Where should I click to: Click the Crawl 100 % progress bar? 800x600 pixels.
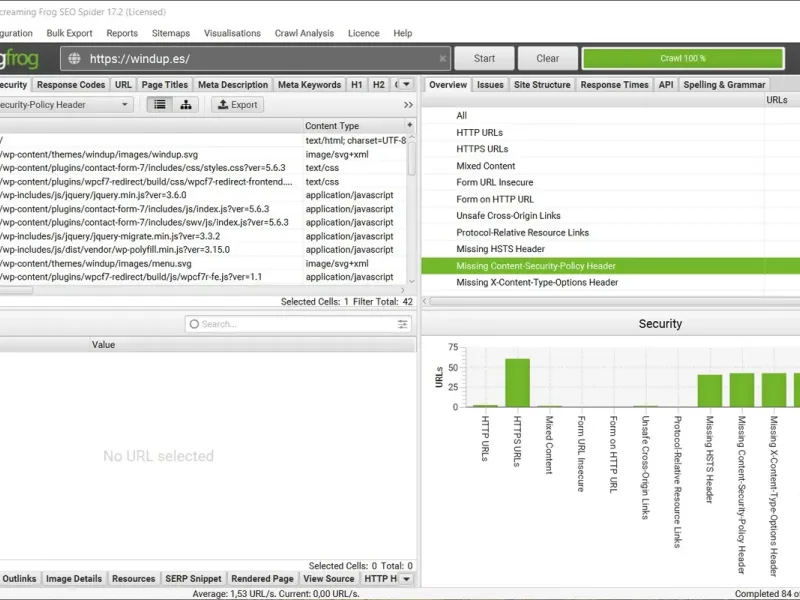683,58
